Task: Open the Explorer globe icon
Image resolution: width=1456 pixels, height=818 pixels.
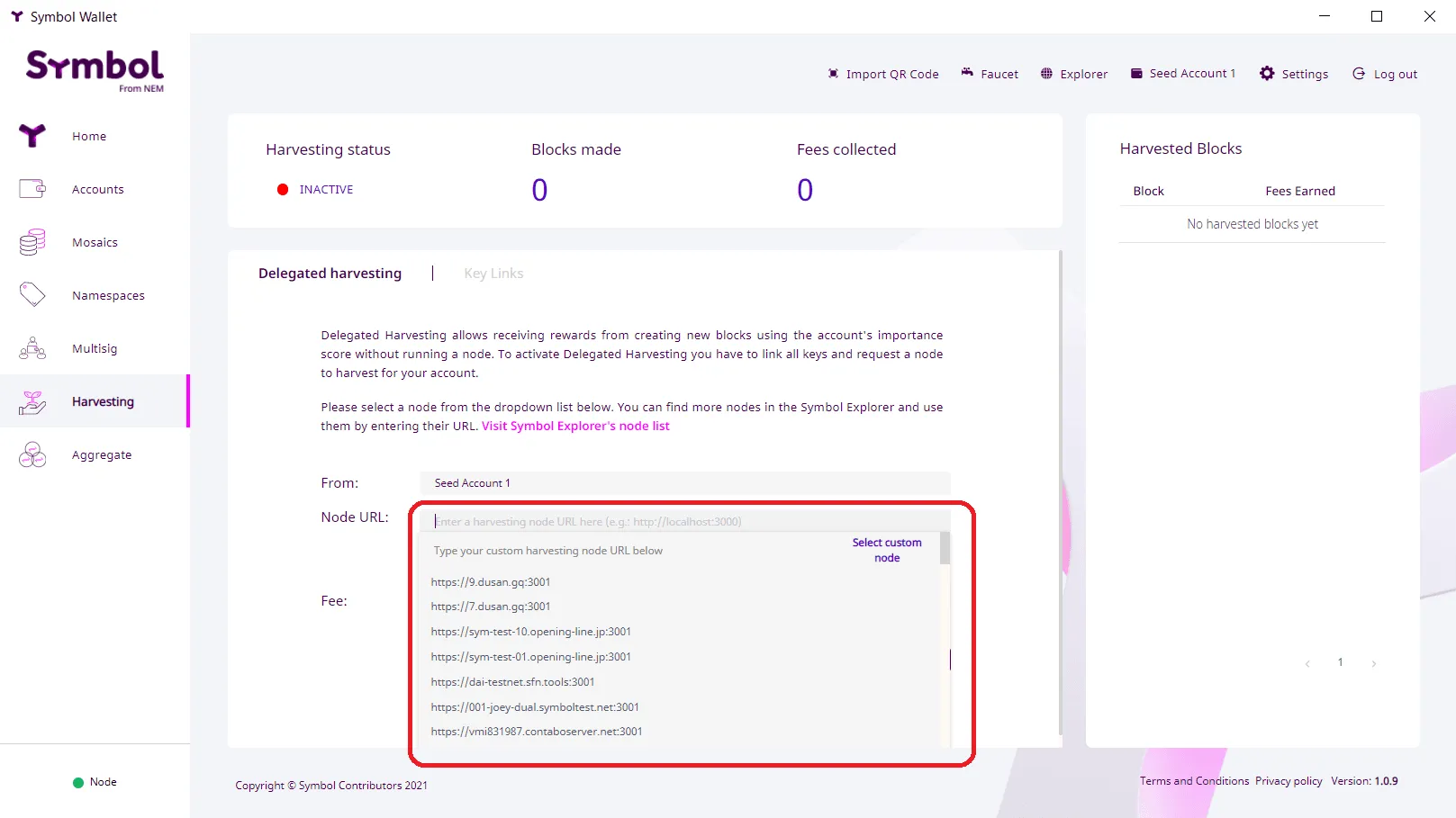Action: coord(1046,74)
